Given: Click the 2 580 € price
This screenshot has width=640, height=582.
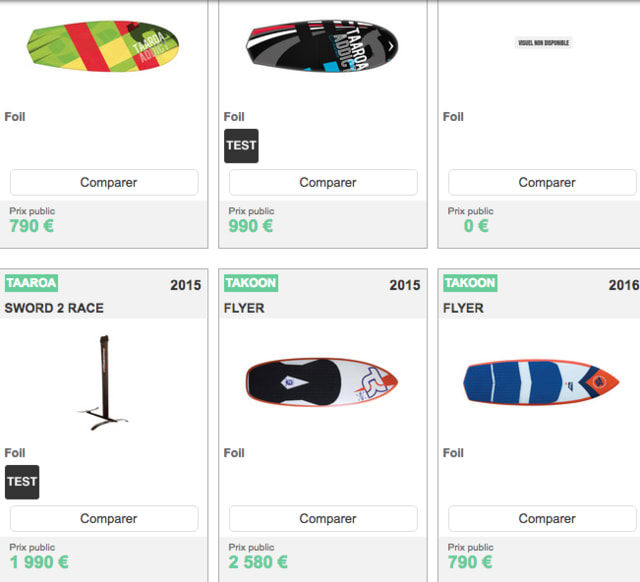Looking at the screenshot, I should click(258, 562).
